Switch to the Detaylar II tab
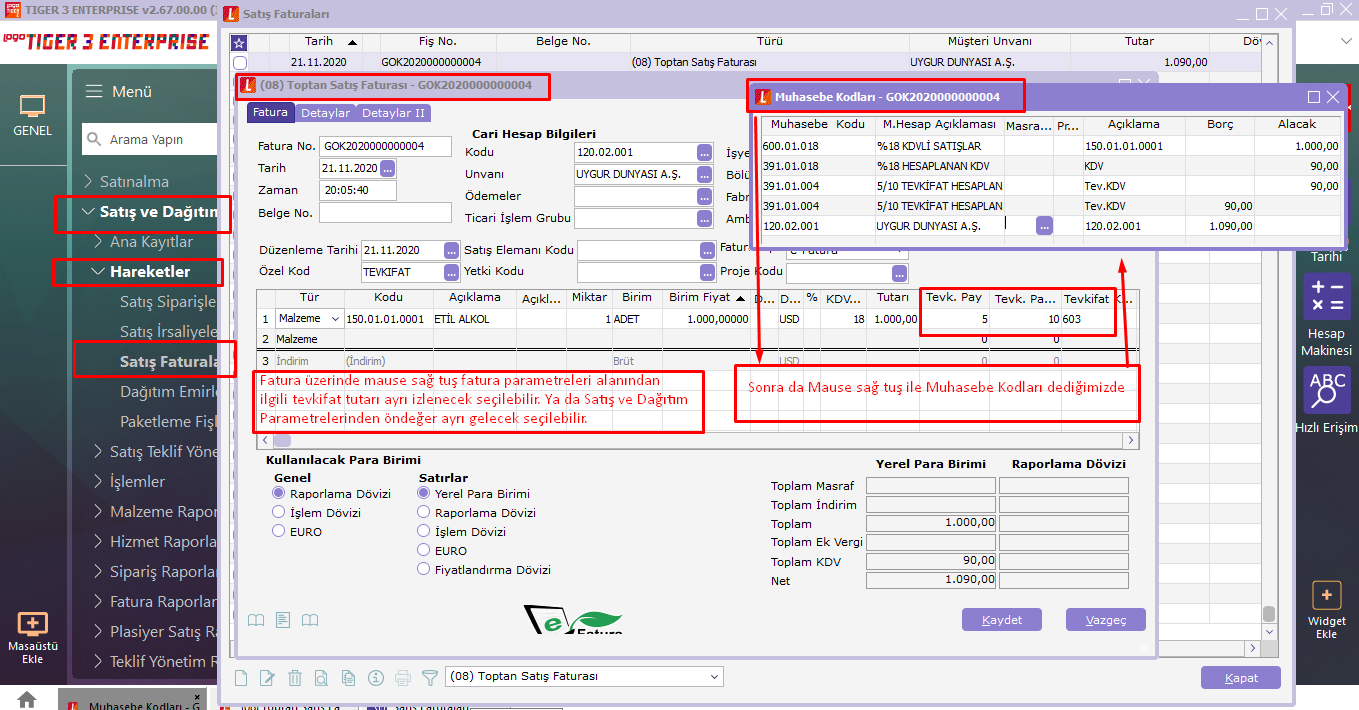Viewport: 1359px width, 710px height. [x=393, y=113]
